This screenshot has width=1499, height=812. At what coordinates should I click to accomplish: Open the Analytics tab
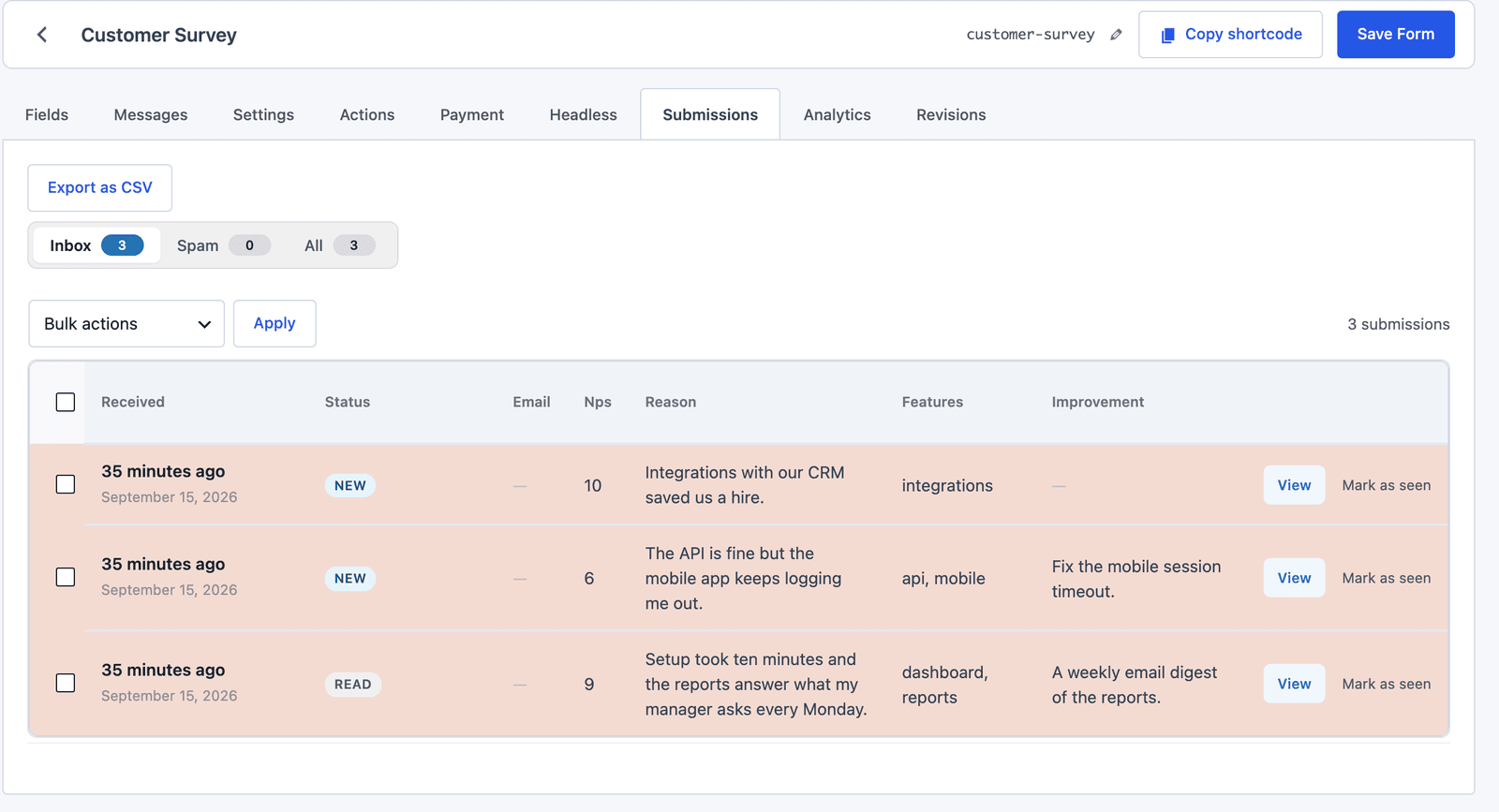coord(837,114)
